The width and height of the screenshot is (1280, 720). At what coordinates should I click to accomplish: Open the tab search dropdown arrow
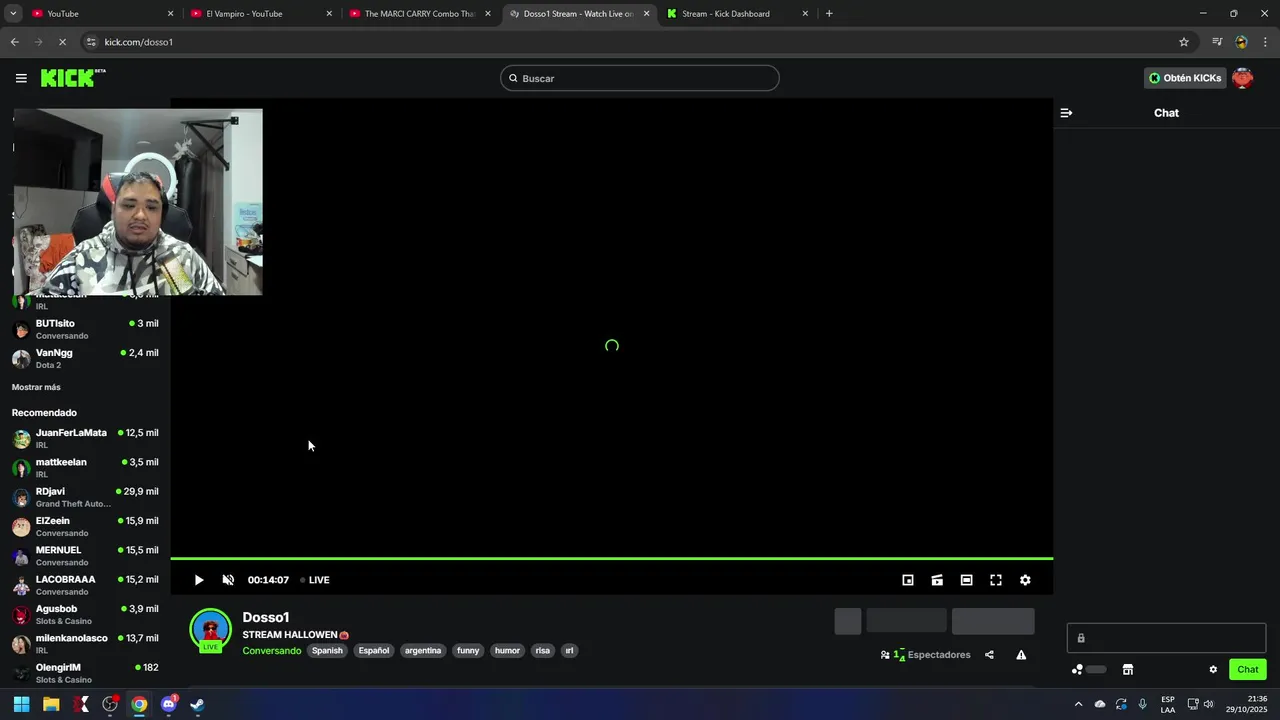coord(13,14)
